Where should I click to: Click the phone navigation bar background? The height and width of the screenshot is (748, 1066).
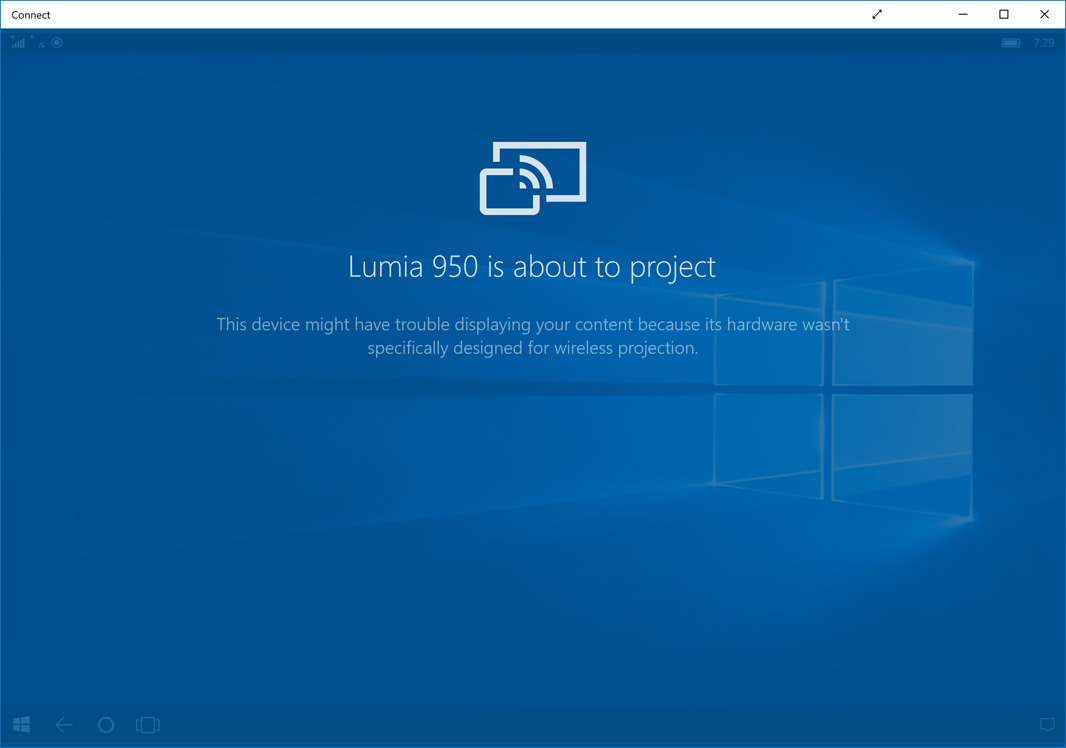click(x=533, y=724)
